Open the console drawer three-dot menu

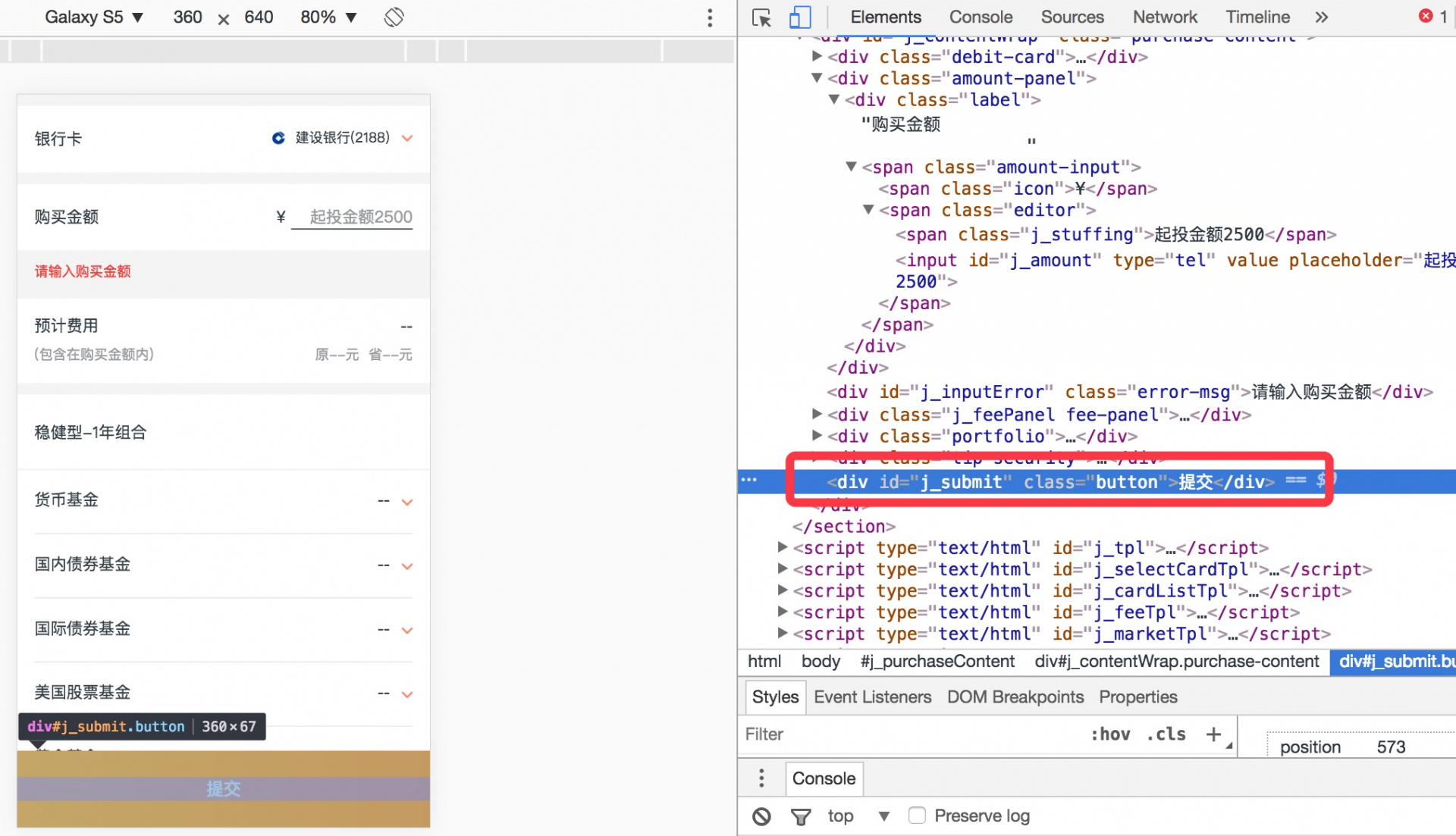tap(761, 778)
